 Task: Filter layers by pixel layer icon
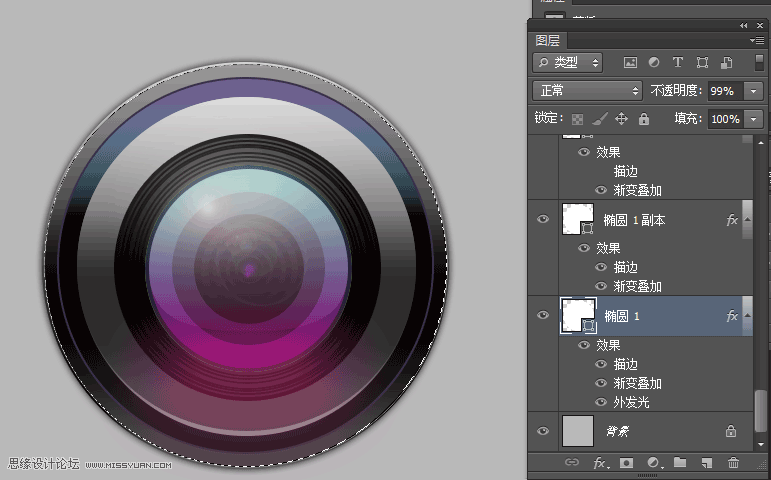pos(630,62)
